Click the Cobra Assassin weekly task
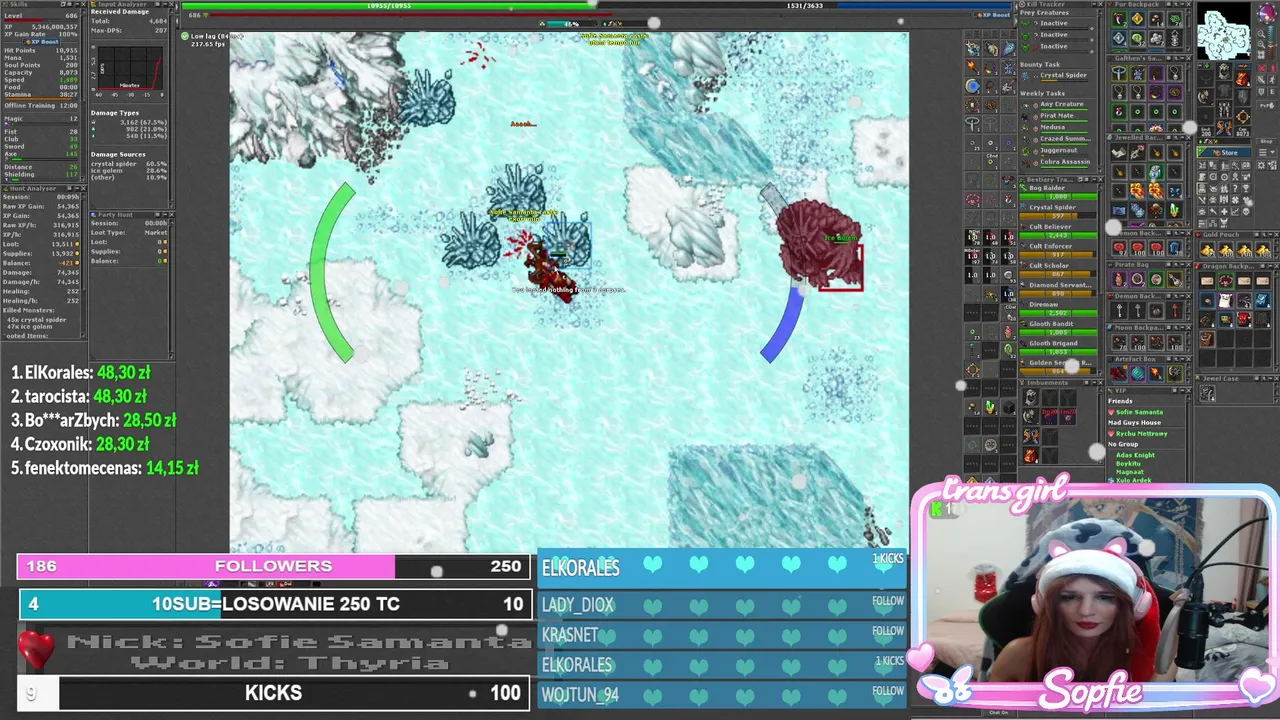Image resolution: width=1280 pixels, height=720 pixels. click(x=1065, y=162)
